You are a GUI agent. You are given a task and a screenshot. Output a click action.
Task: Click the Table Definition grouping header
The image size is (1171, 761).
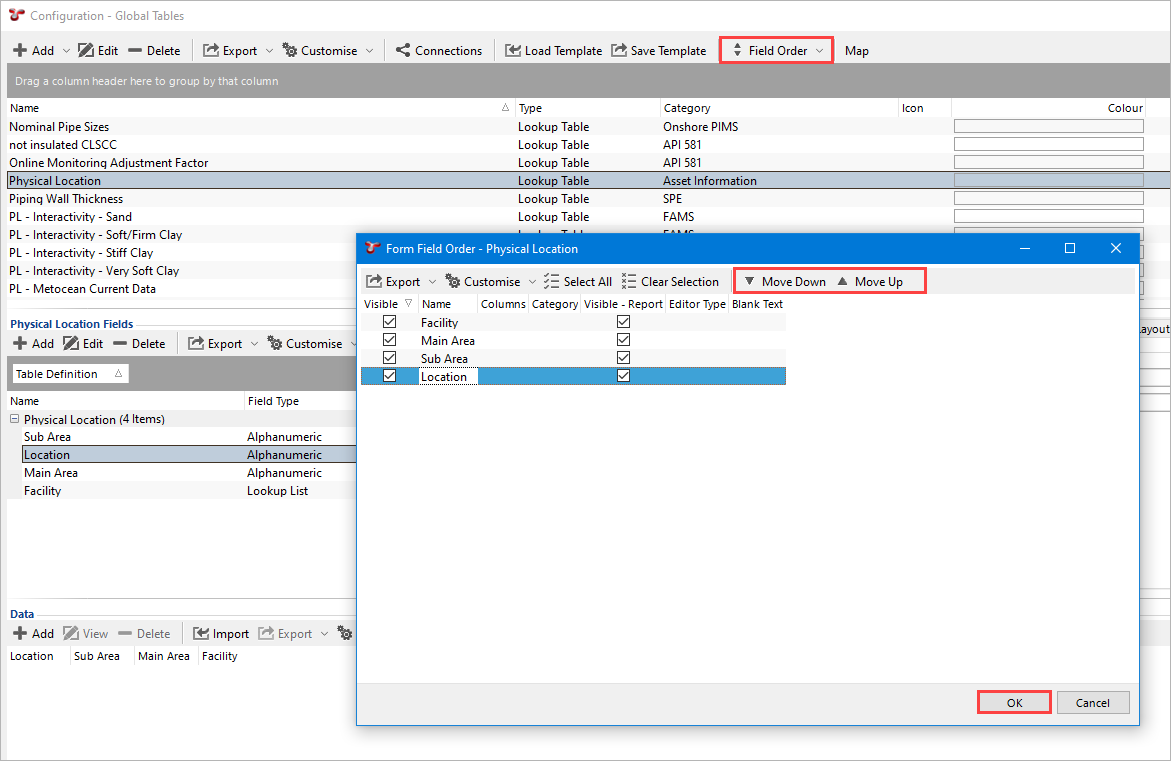[69, 373]
